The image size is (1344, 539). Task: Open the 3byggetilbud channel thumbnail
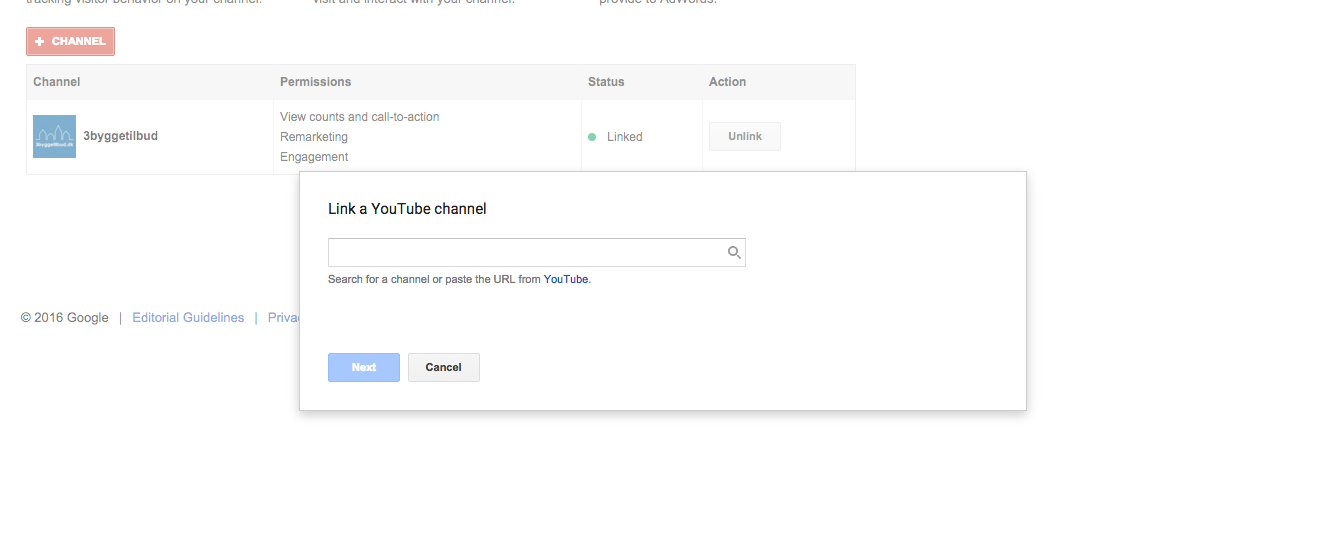pyautogui.click(x=54, y=136)
